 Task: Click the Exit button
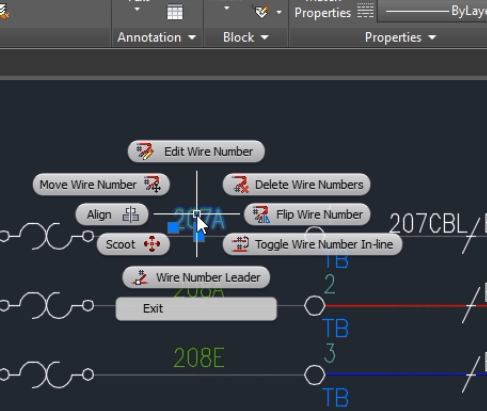(x=196, y=309)
